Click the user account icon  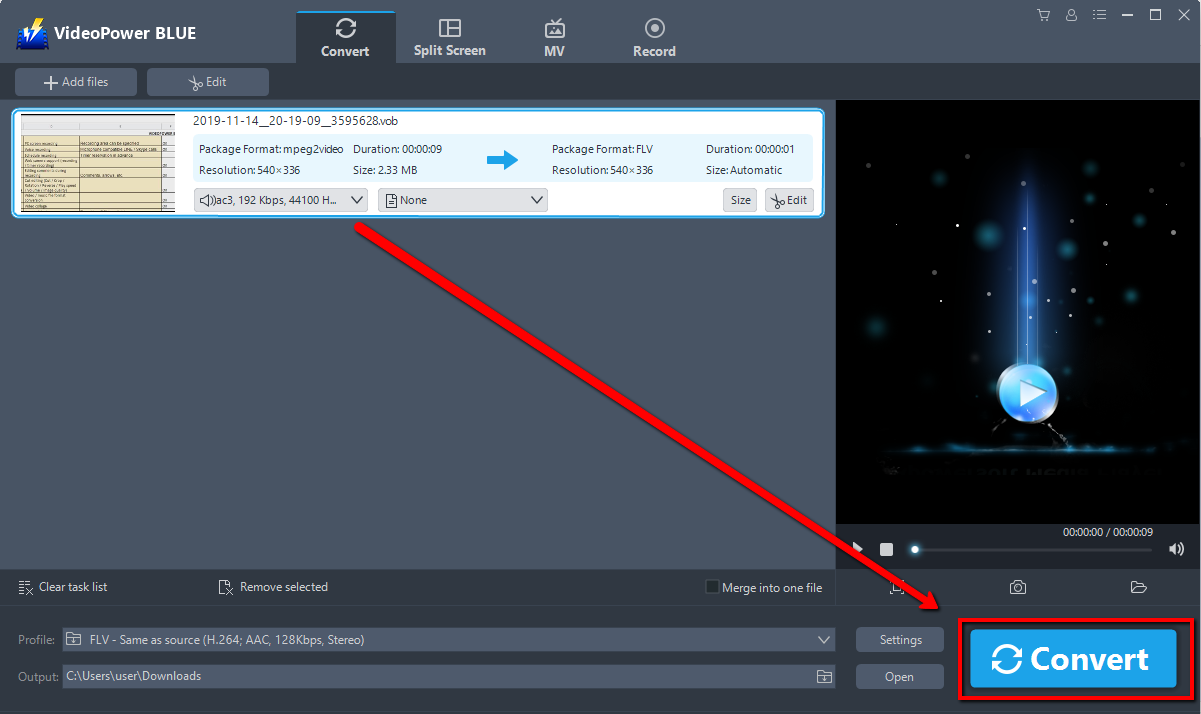[1071, 14]
